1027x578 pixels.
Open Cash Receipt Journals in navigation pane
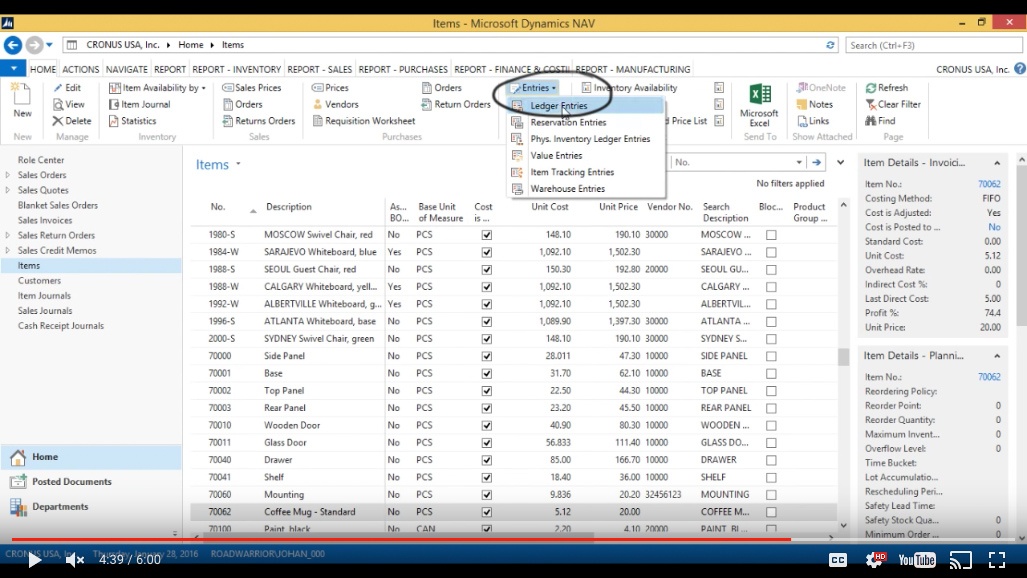pyautogui.click(x=61, y=326)
